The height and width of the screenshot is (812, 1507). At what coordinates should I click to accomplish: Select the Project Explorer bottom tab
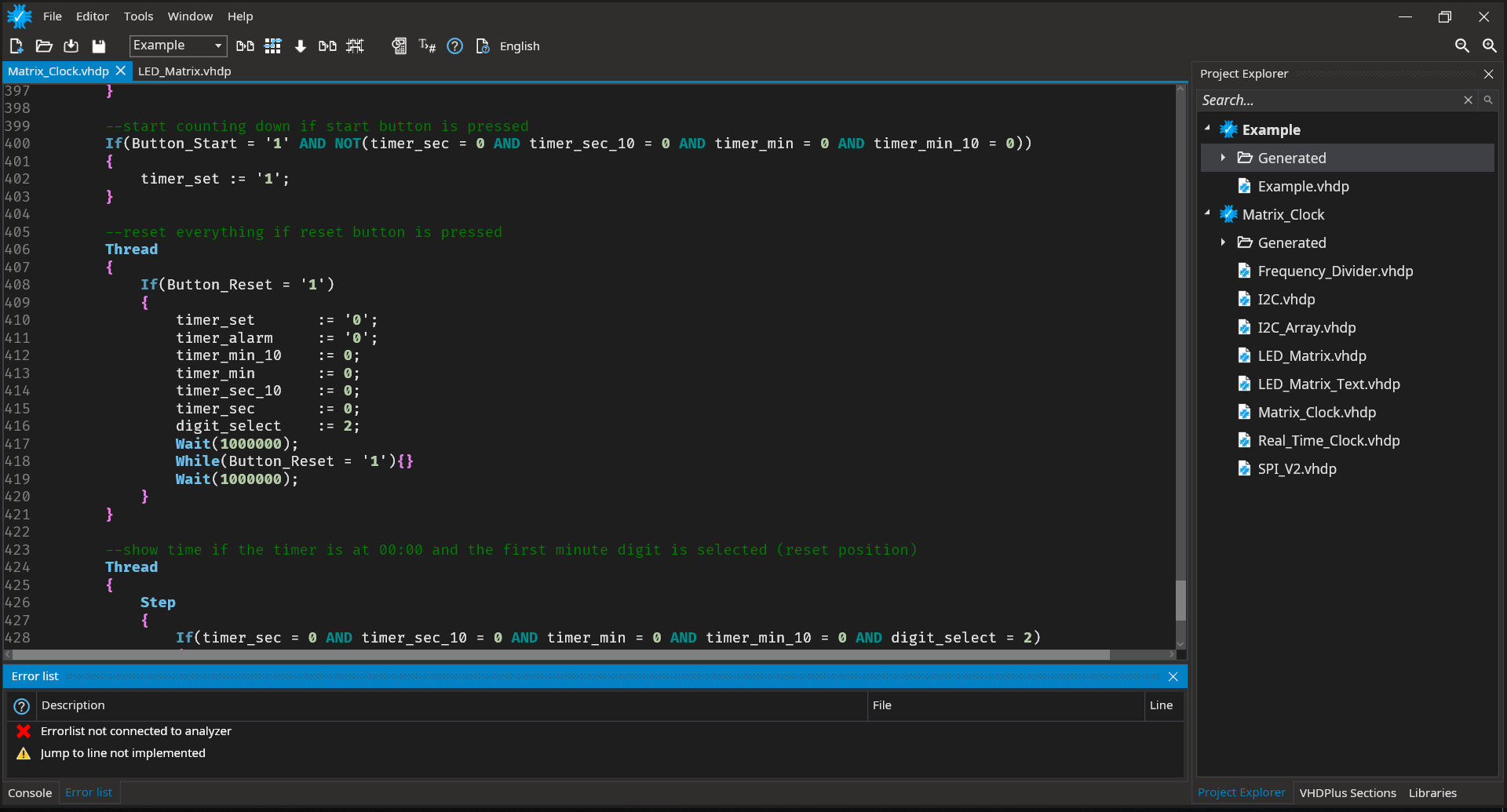(1241, 793)
